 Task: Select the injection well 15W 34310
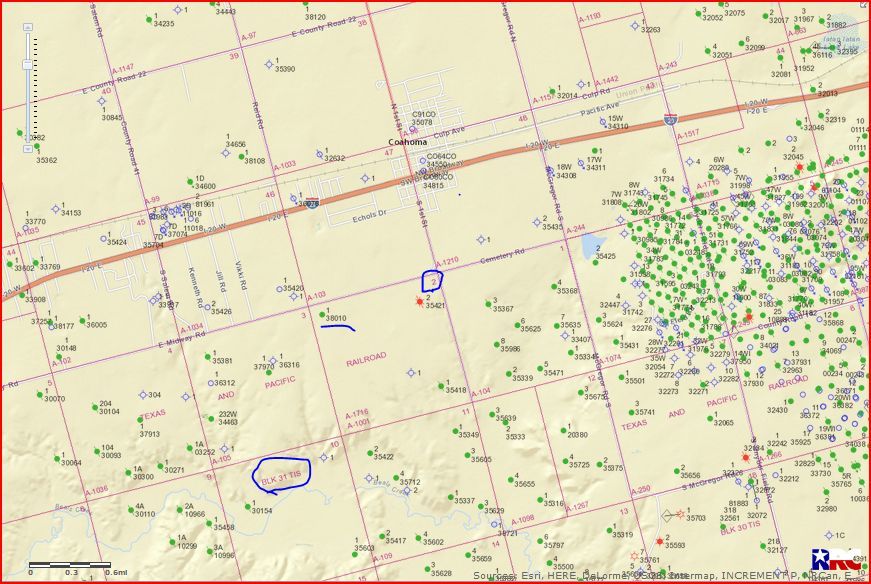603,122
